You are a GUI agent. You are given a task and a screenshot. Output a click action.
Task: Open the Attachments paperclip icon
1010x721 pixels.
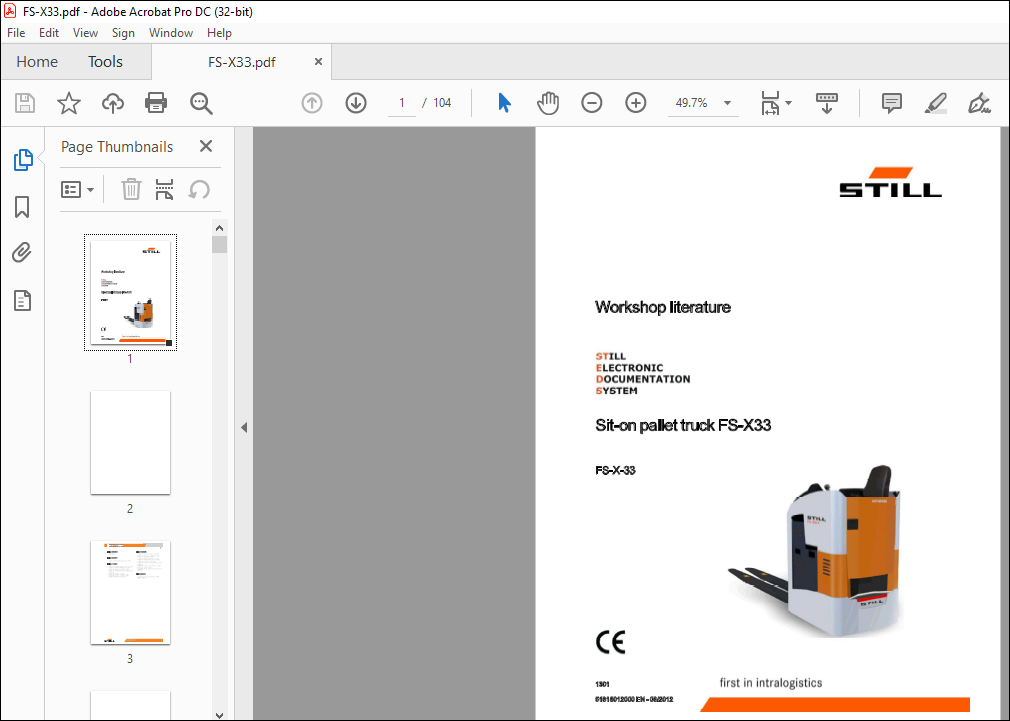point(22,253)
